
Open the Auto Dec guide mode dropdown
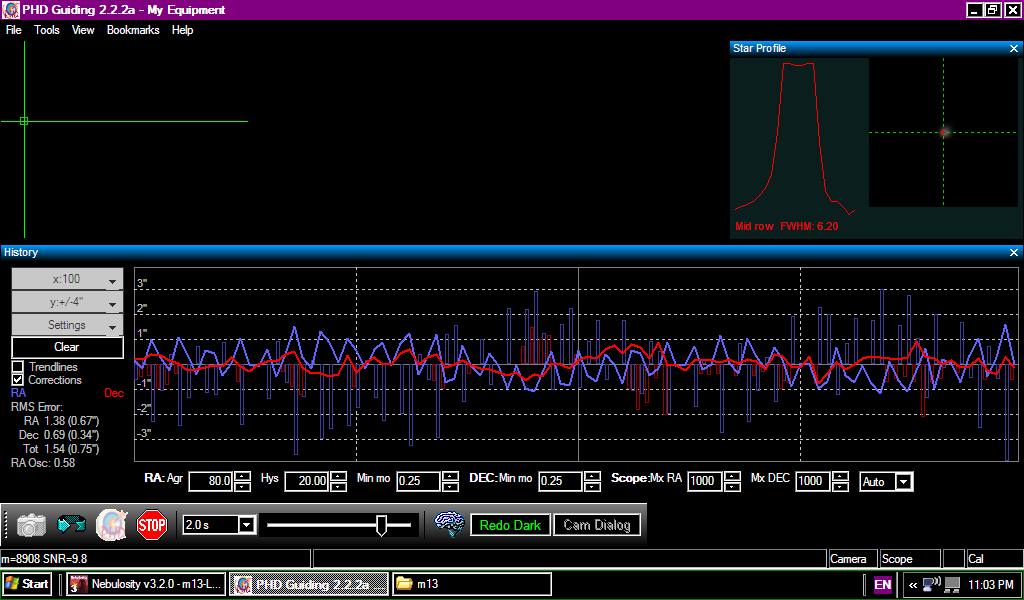[903, 482]
